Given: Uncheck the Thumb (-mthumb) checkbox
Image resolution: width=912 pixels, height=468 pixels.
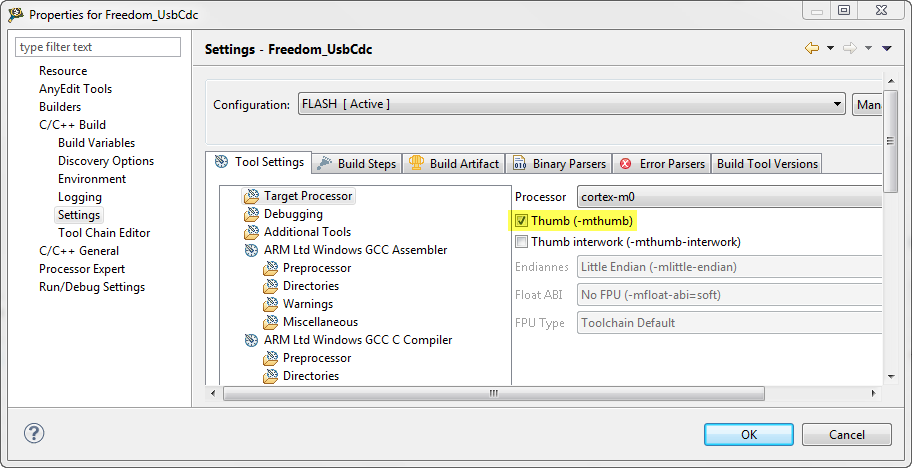Looking at the screenshot, I should [x=521, y=220].
